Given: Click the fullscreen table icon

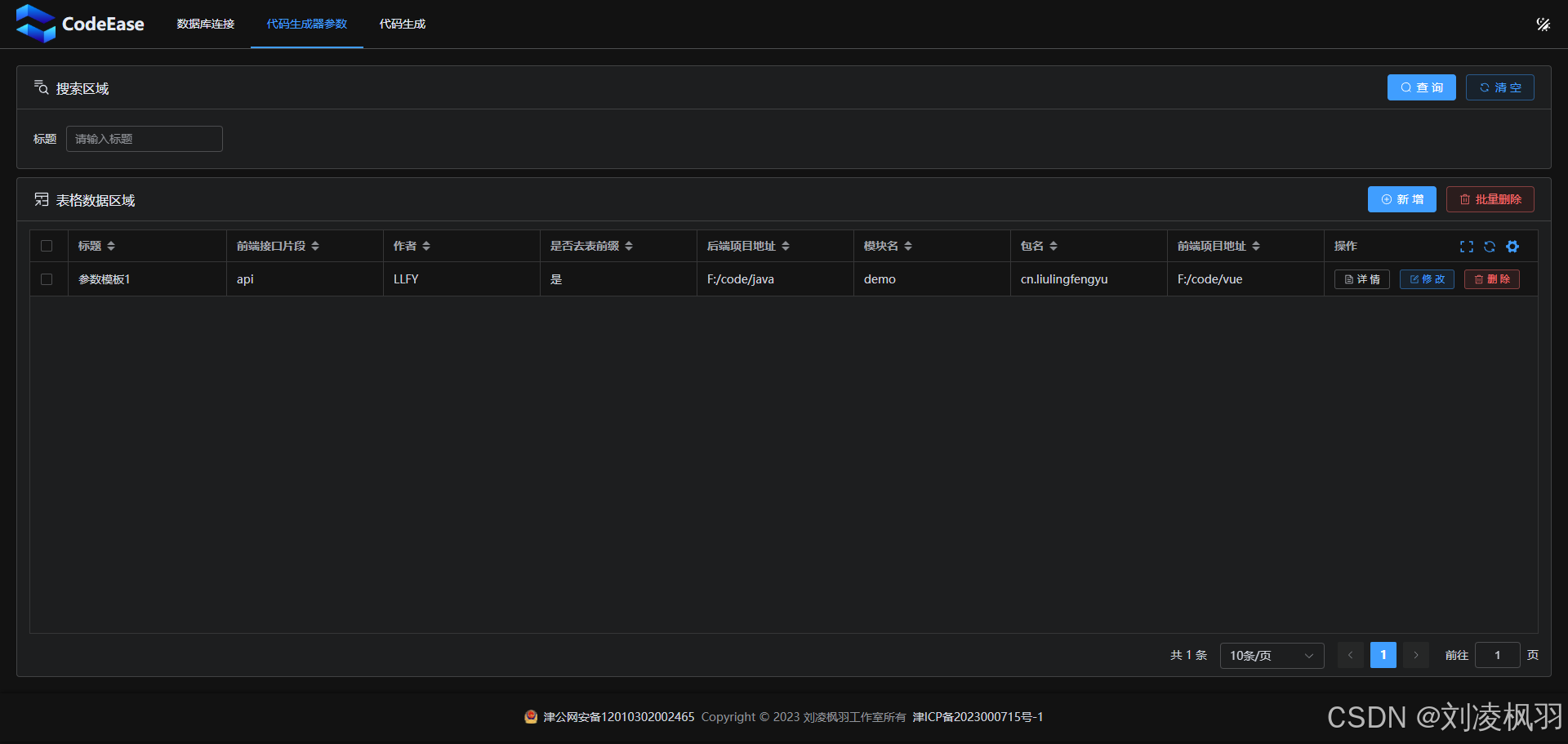Looking at the screenshot, I should tap(1467, 247).
